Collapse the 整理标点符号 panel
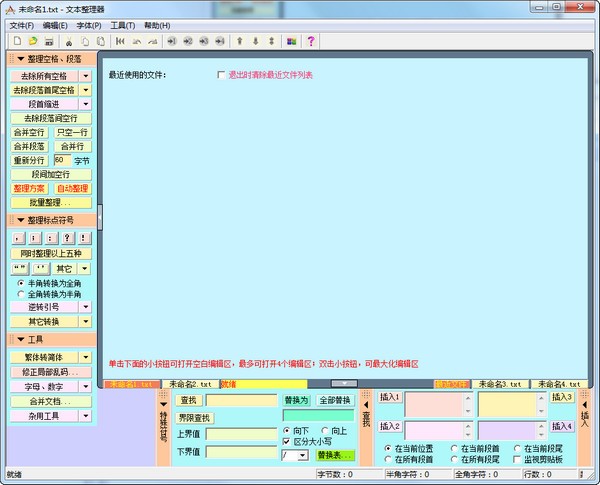The width and height of the screenshot is (600, 485). click(x=21, y=220)
